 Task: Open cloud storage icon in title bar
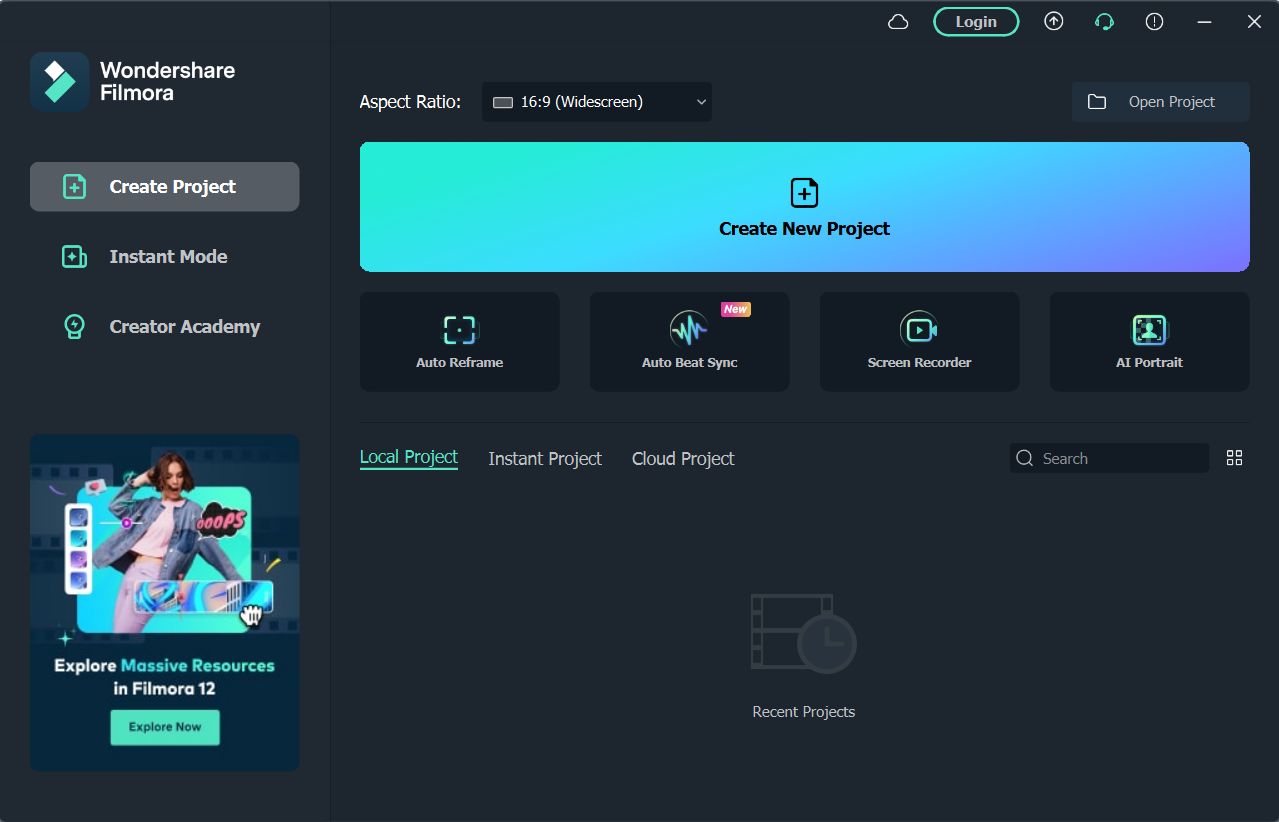[898, 22]
